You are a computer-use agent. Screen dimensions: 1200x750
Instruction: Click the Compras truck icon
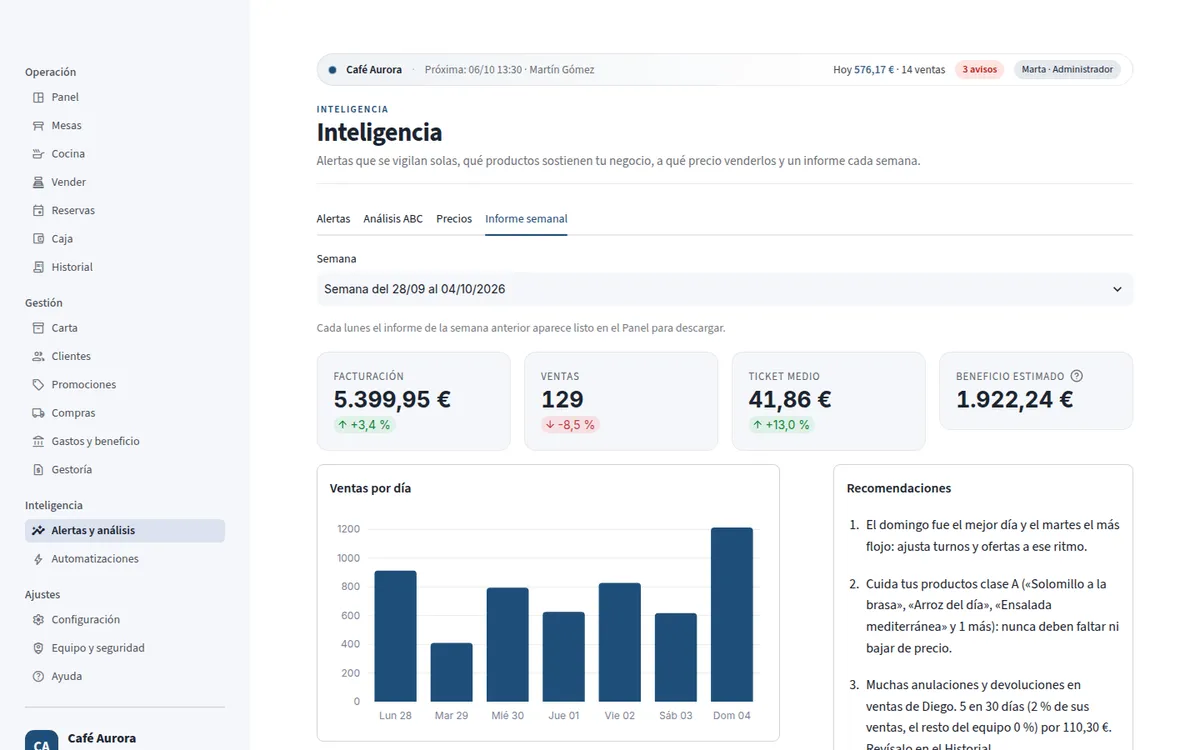(x=38, y=413)
